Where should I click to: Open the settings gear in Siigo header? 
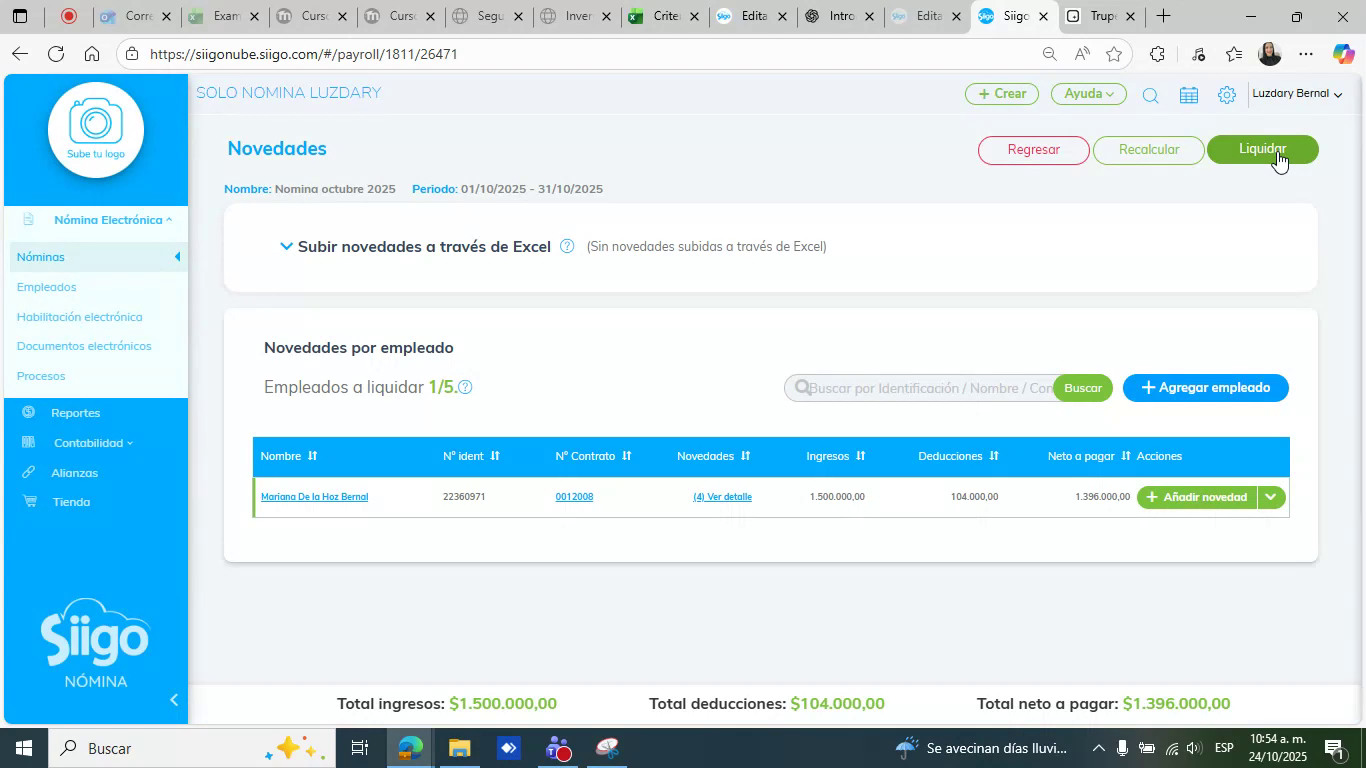pyautogui.click(x=1226, y=95)
